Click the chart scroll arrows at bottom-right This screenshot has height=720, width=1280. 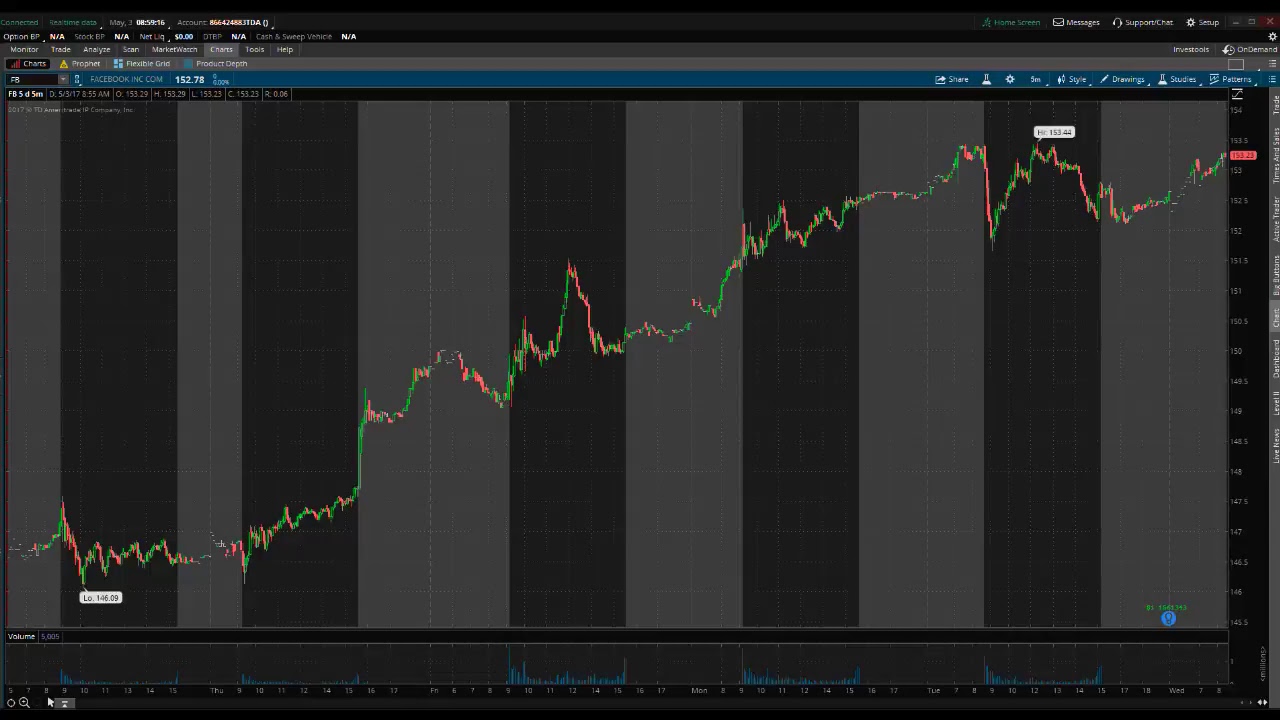pos(1262,703)
